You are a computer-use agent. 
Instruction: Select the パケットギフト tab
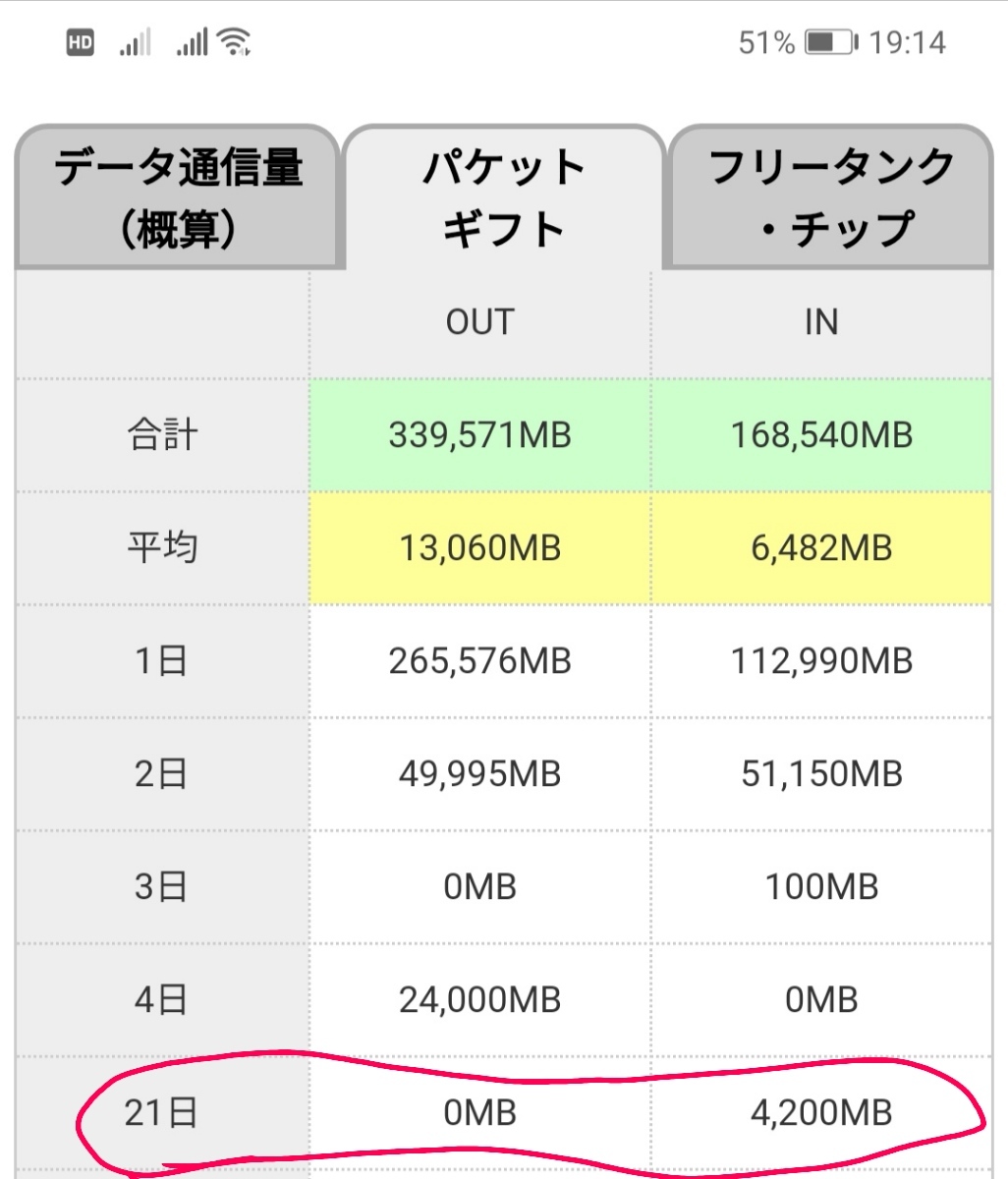coord(504,197)
